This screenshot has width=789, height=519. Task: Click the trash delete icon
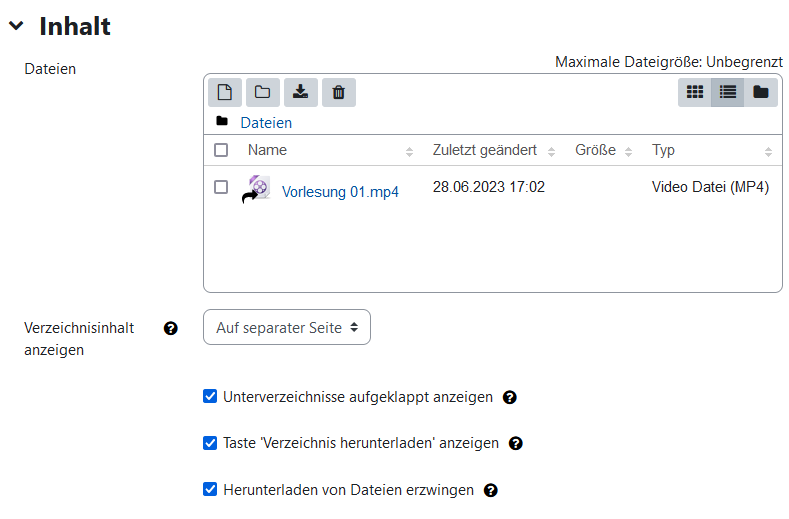(338, 92)
